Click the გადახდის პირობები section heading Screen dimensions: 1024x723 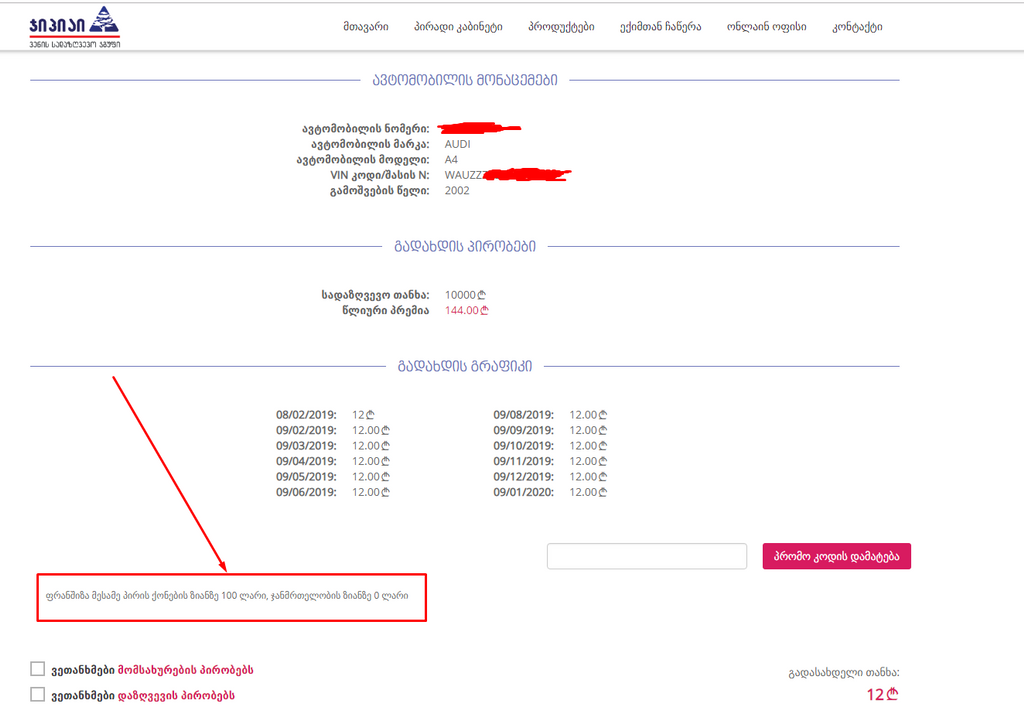(x=465, y=247)
